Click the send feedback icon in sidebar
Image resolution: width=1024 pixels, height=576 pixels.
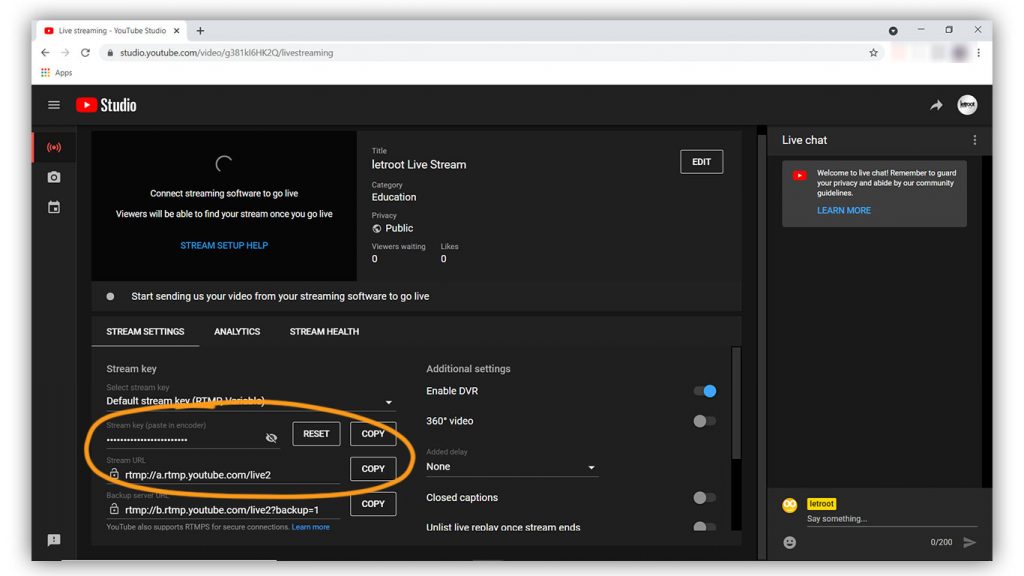pos(54,540)
